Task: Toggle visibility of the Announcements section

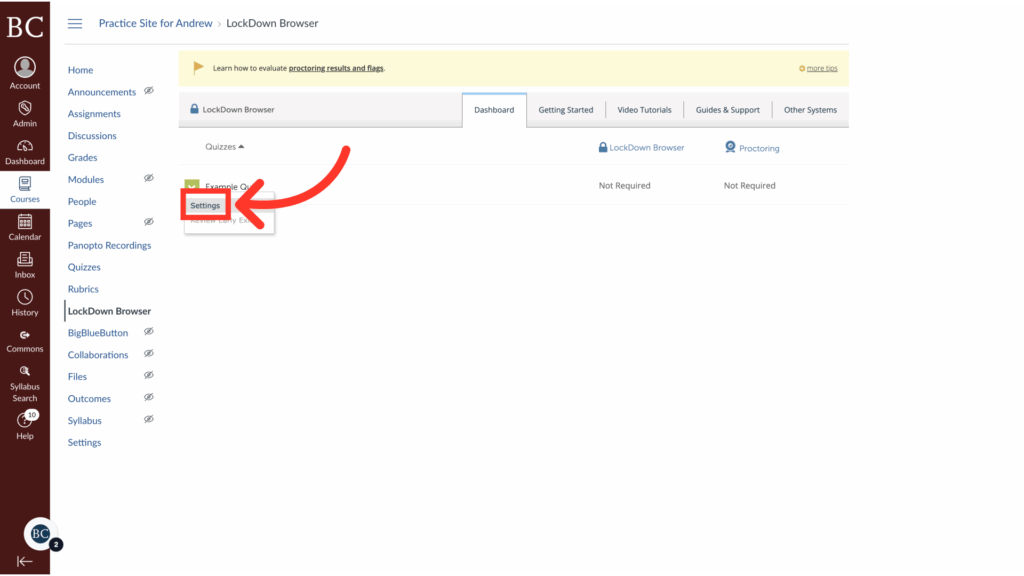Action: 150,91
